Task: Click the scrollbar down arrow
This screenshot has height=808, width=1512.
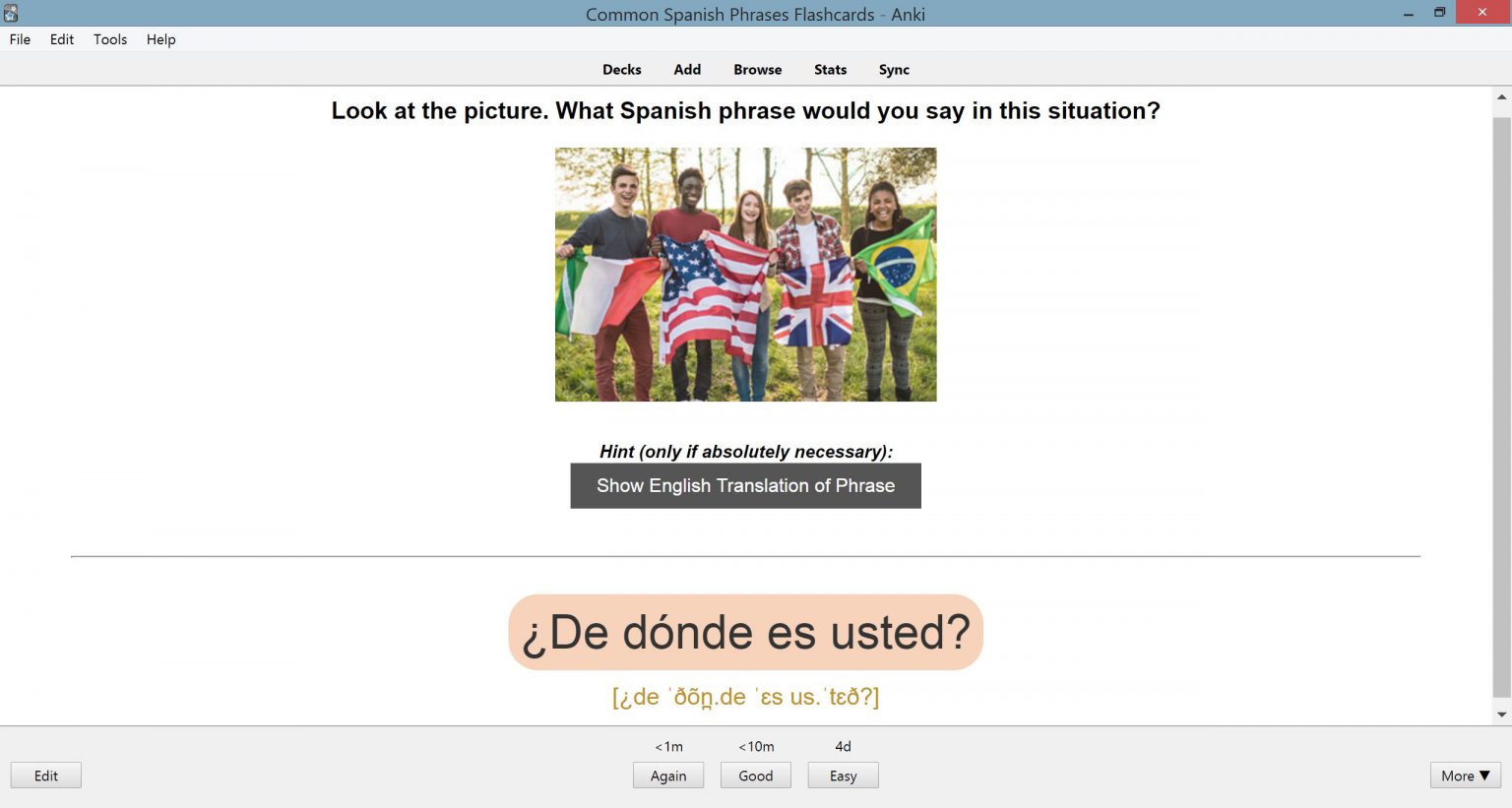Action: 1501,715
